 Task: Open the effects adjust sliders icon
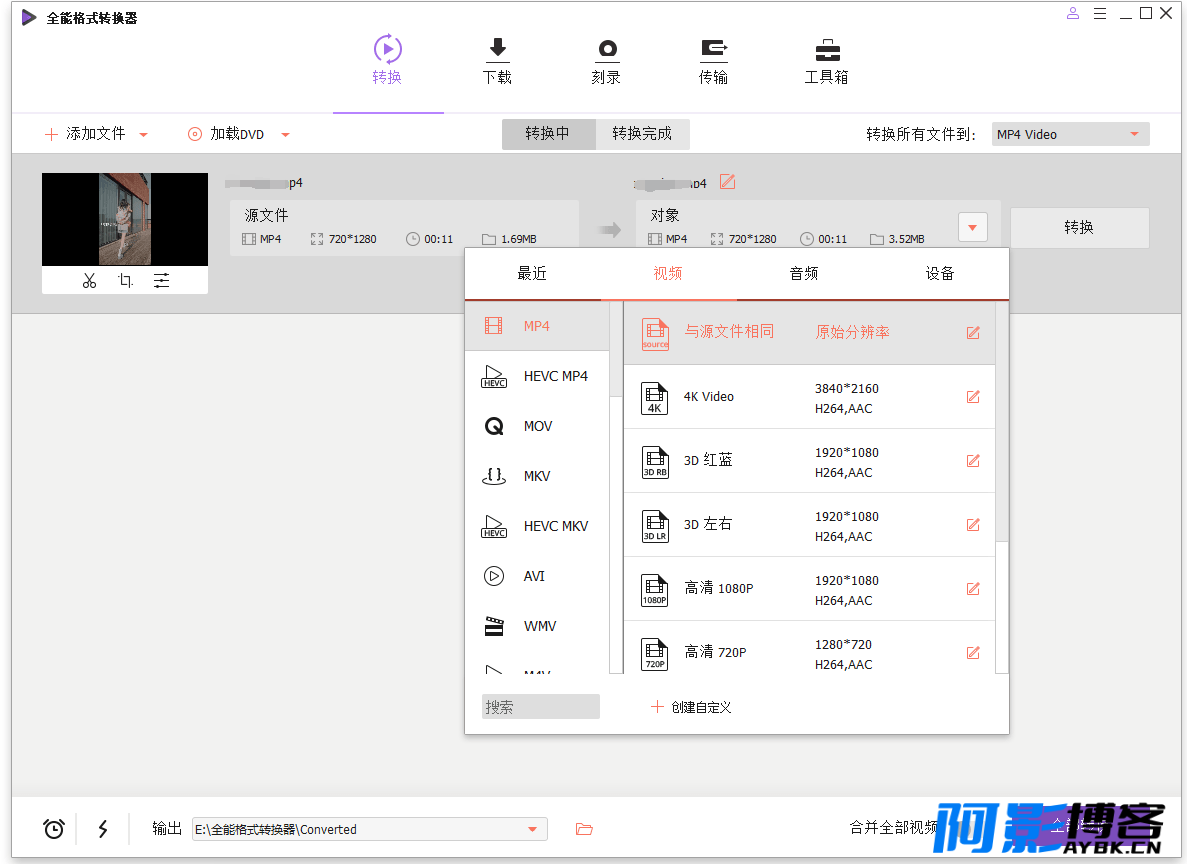coord(161,281)
